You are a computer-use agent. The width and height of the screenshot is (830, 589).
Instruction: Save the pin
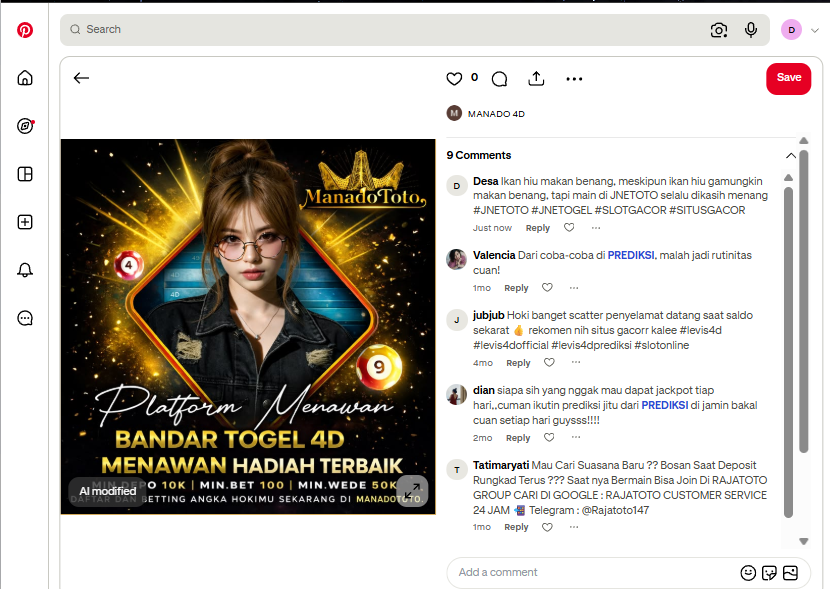[788, 79]
